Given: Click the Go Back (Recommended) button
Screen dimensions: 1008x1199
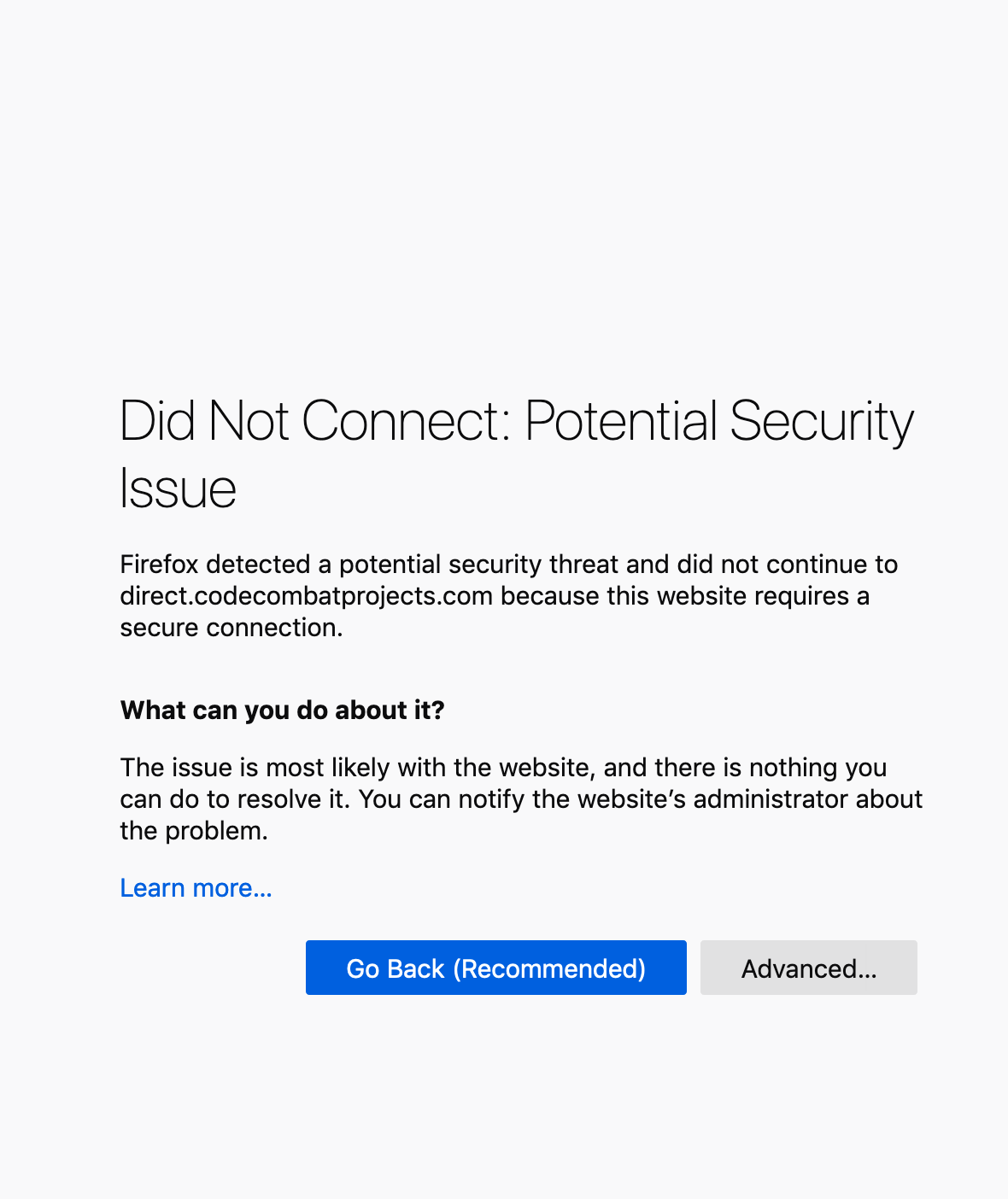Looking at the screenshot, I should [x=495, y=968].
